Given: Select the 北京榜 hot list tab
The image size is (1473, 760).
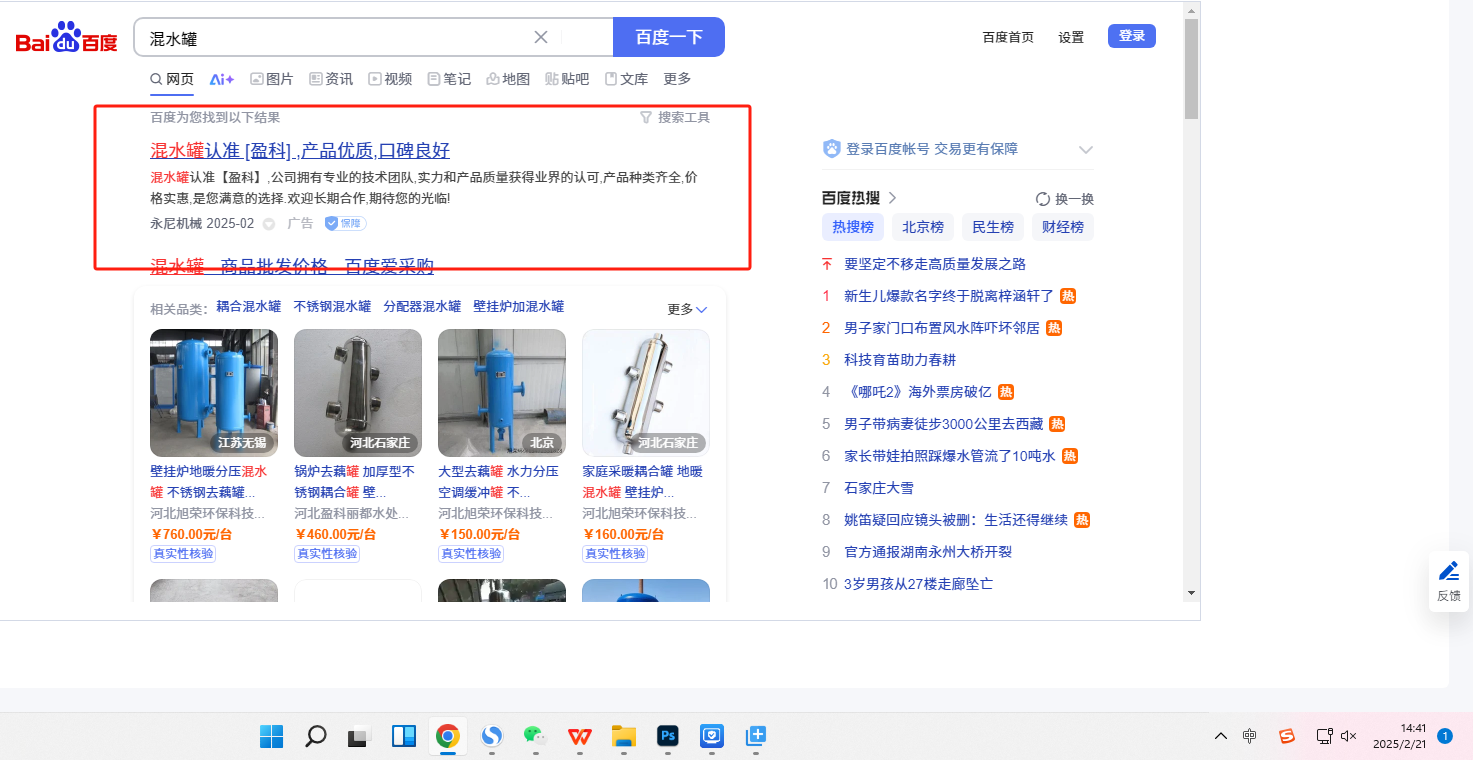Looking at the screenshot, I should click(x=923, y=227).
